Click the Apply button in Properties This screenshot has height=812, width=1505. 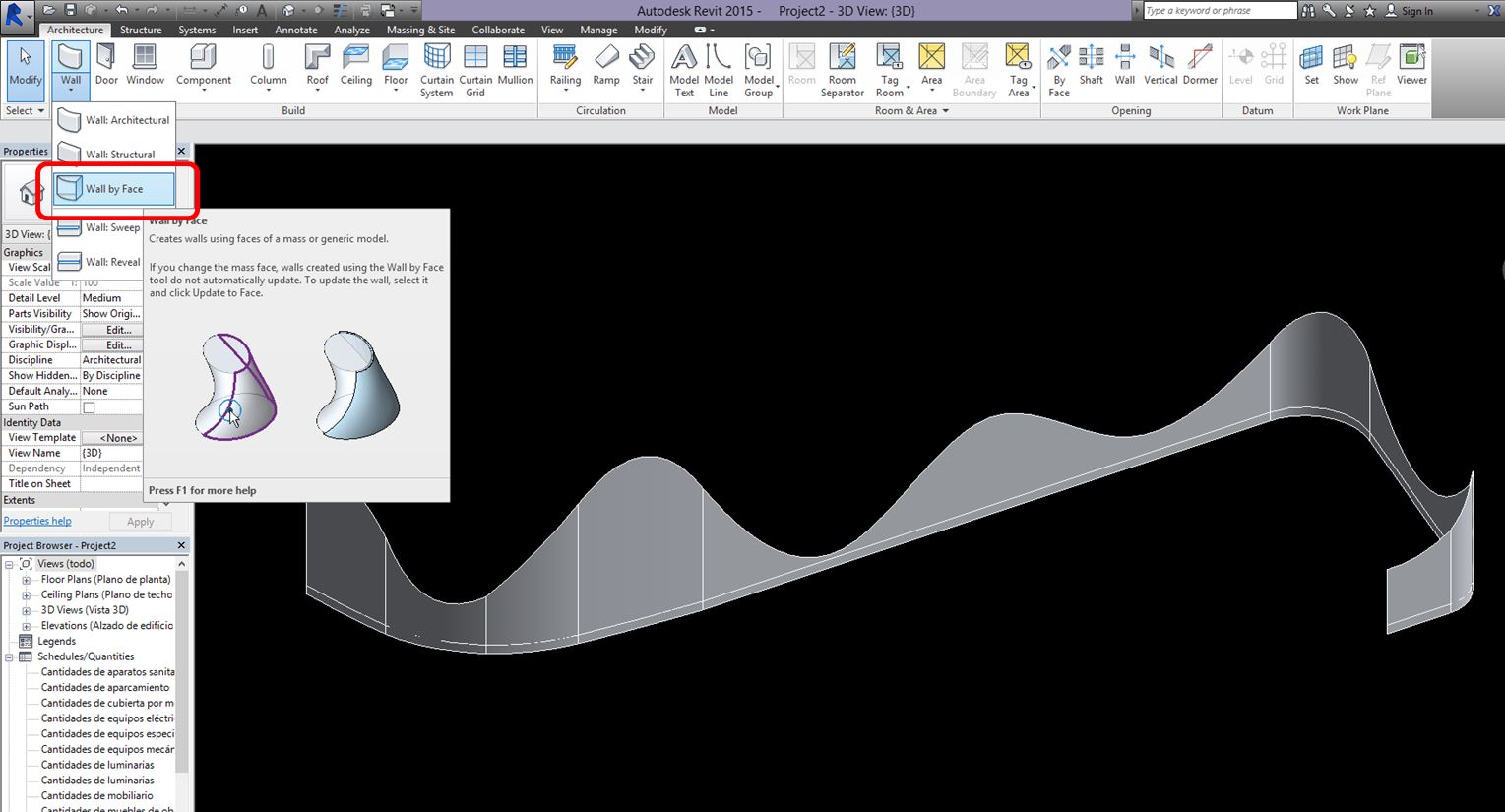[x=140, y=521]
